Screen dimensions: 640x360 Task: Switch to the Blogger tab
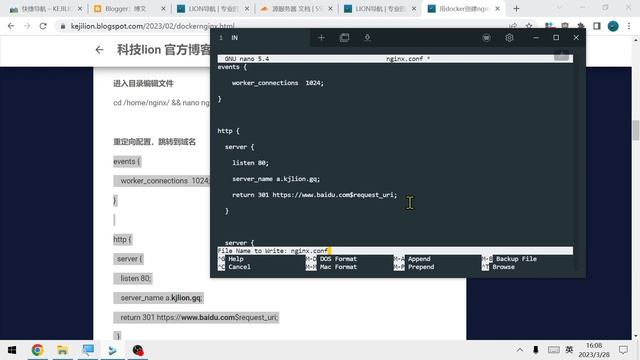coord(129,9)
